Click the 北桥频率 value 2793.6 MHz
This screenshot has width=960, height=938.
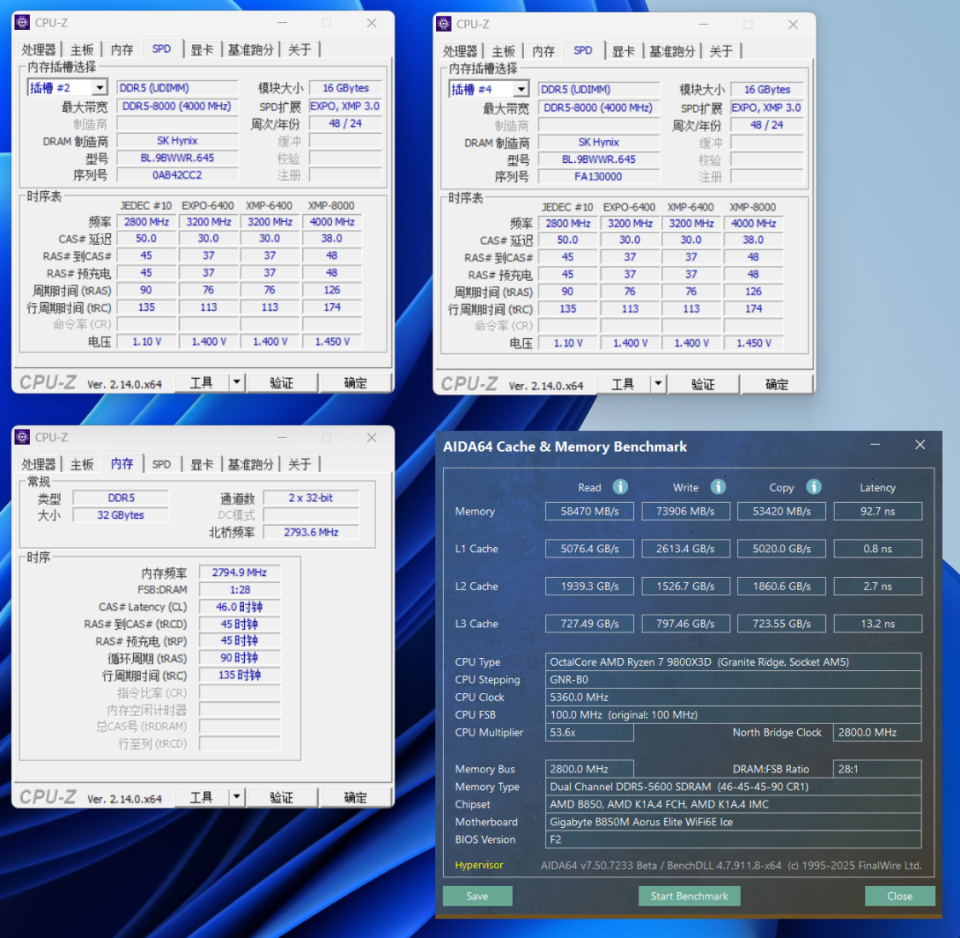point(311,532)
